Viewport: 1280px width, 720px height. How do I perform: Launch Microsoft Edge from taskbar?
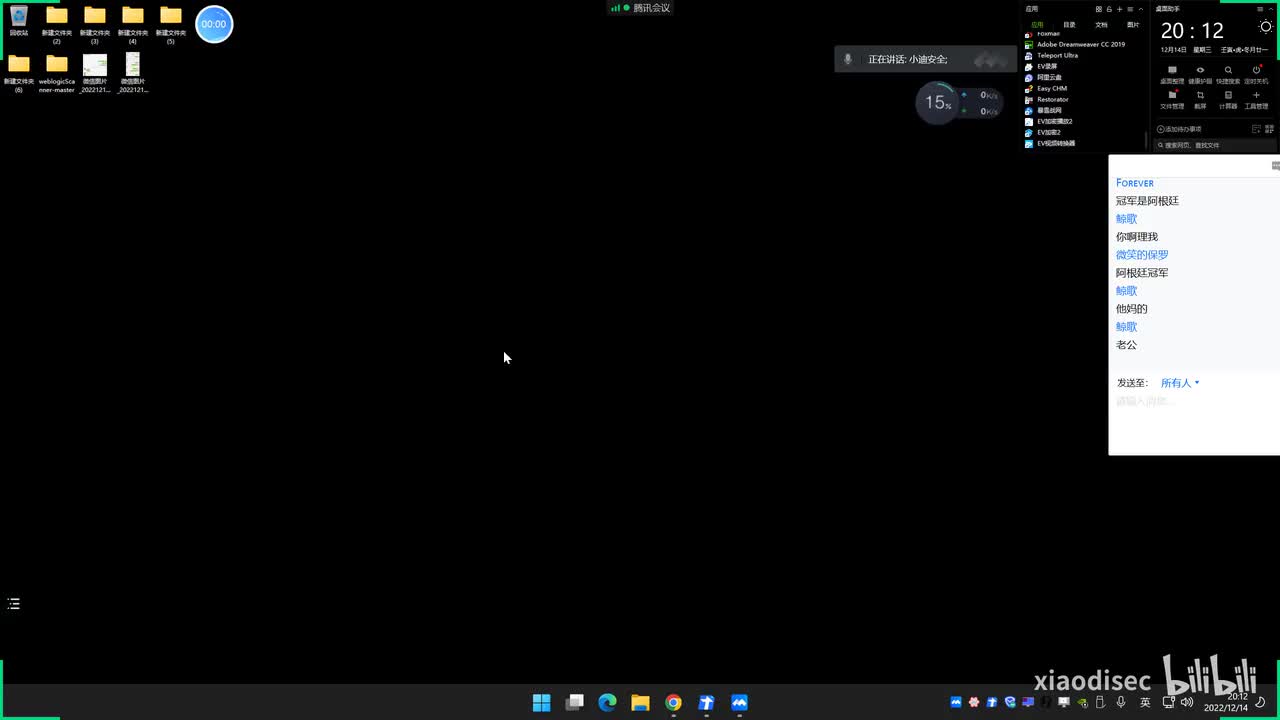coord(607,703)
